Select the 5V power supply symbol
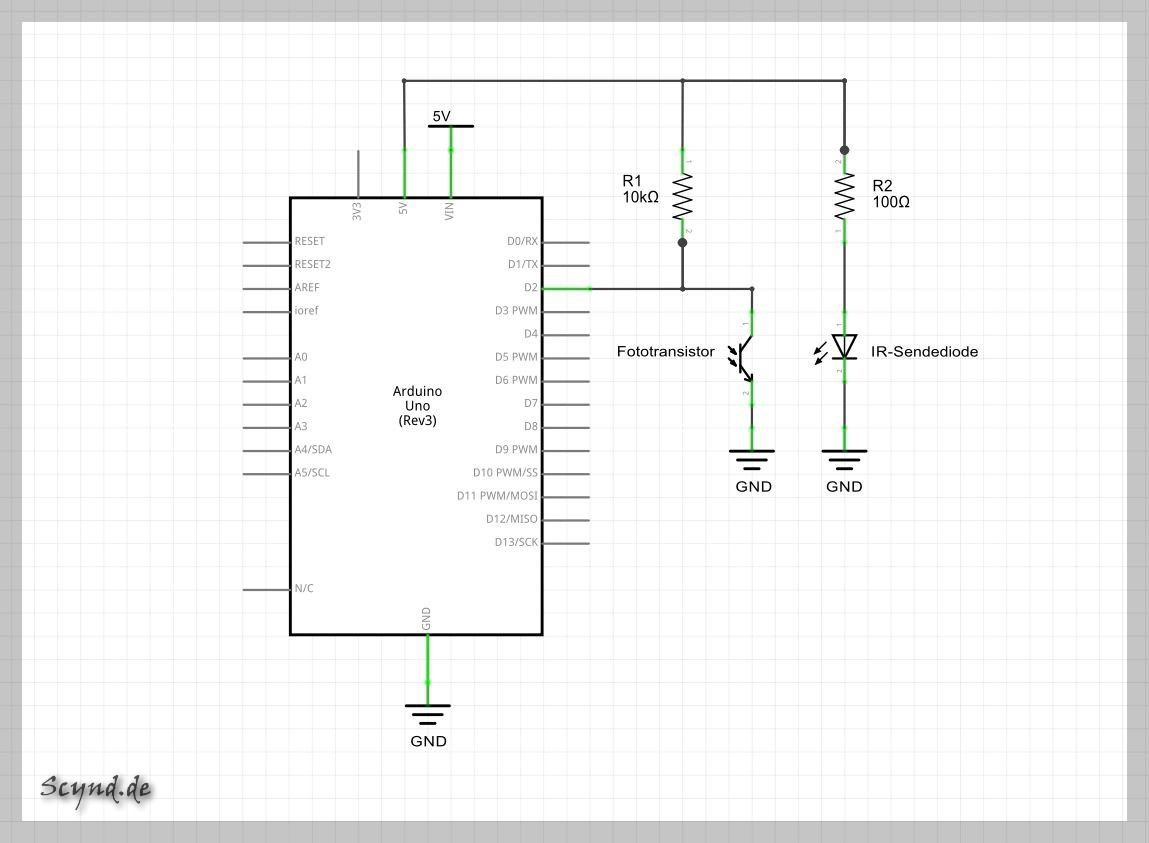Image resolution: width=1149 pixels, height=843 pixels. (x=450, y=126)
